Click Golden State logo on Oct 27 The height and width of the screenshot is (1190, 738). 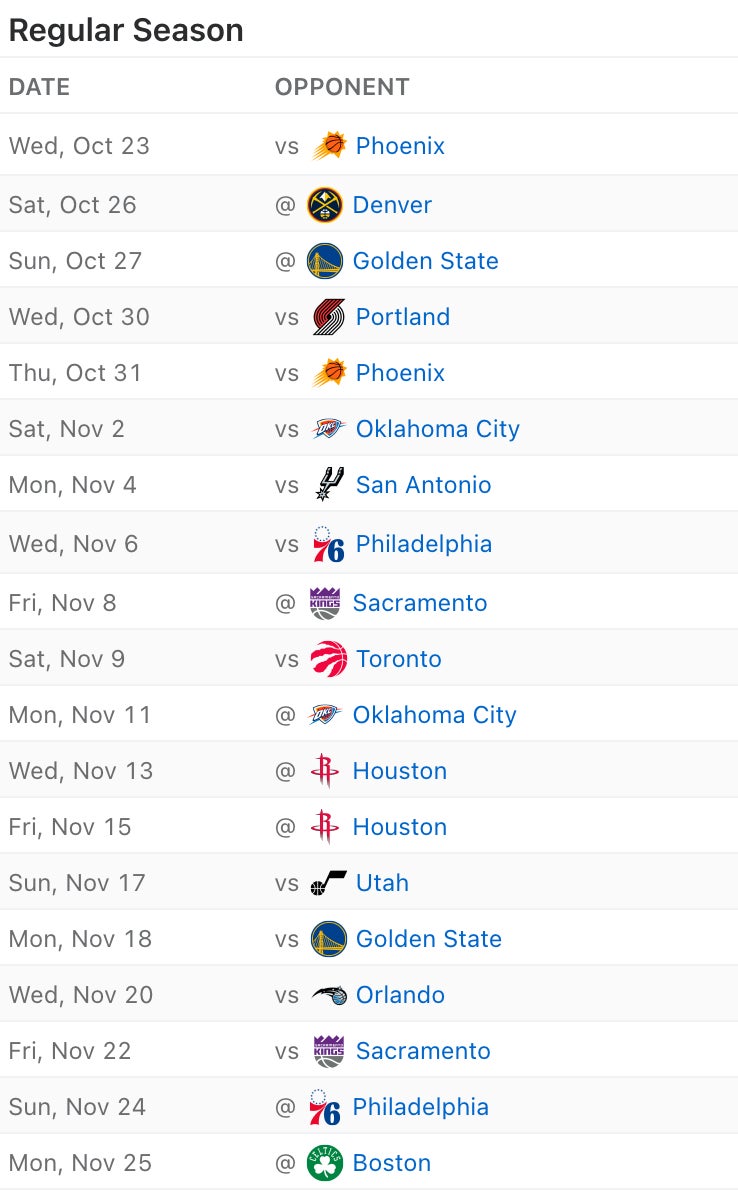pyautogui.click(x=325, y=261)
